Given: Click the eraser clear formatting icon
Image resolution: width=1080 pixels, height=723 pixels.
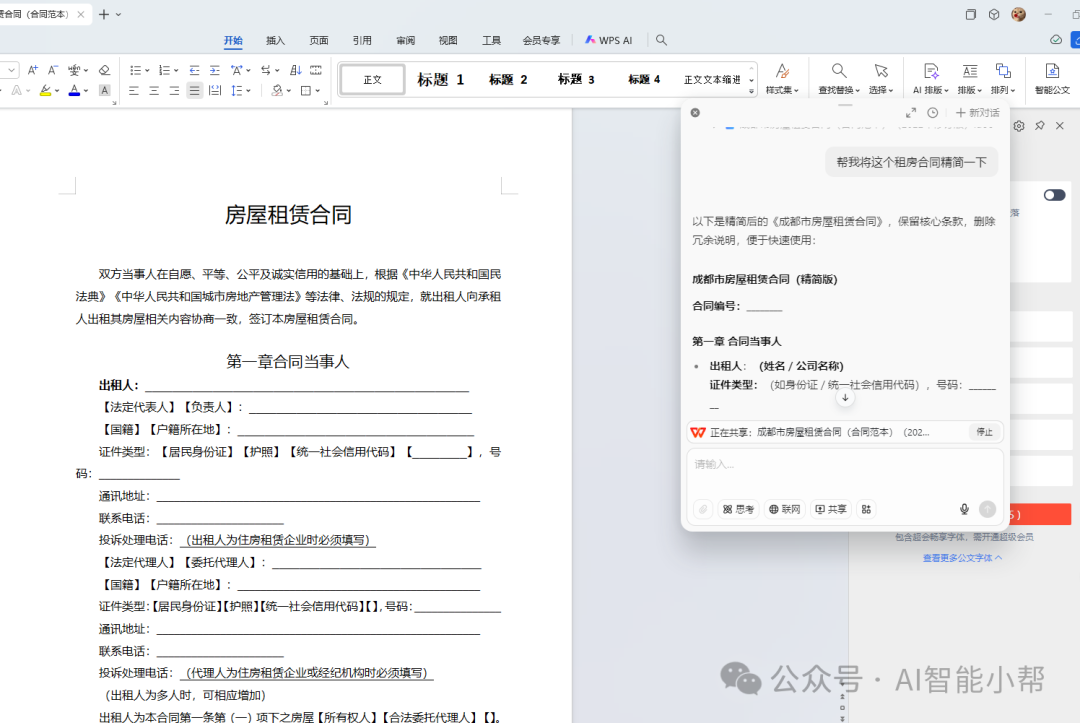Looking at the screenshot, I should 105,70.
